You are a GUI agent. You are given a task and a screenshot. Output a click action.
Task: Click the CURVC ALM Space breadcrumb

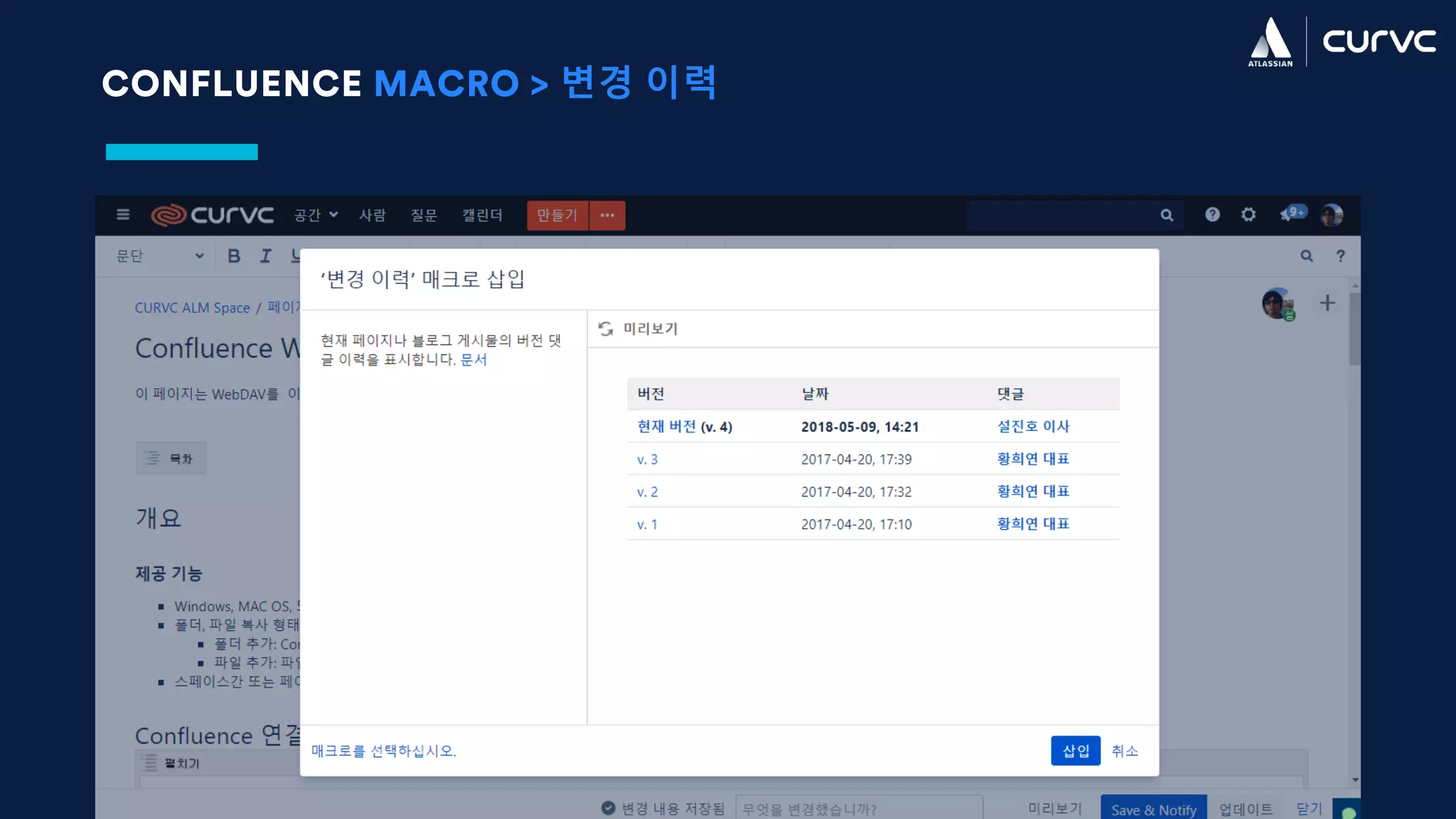pyautogui.click(x=193, y=308)
